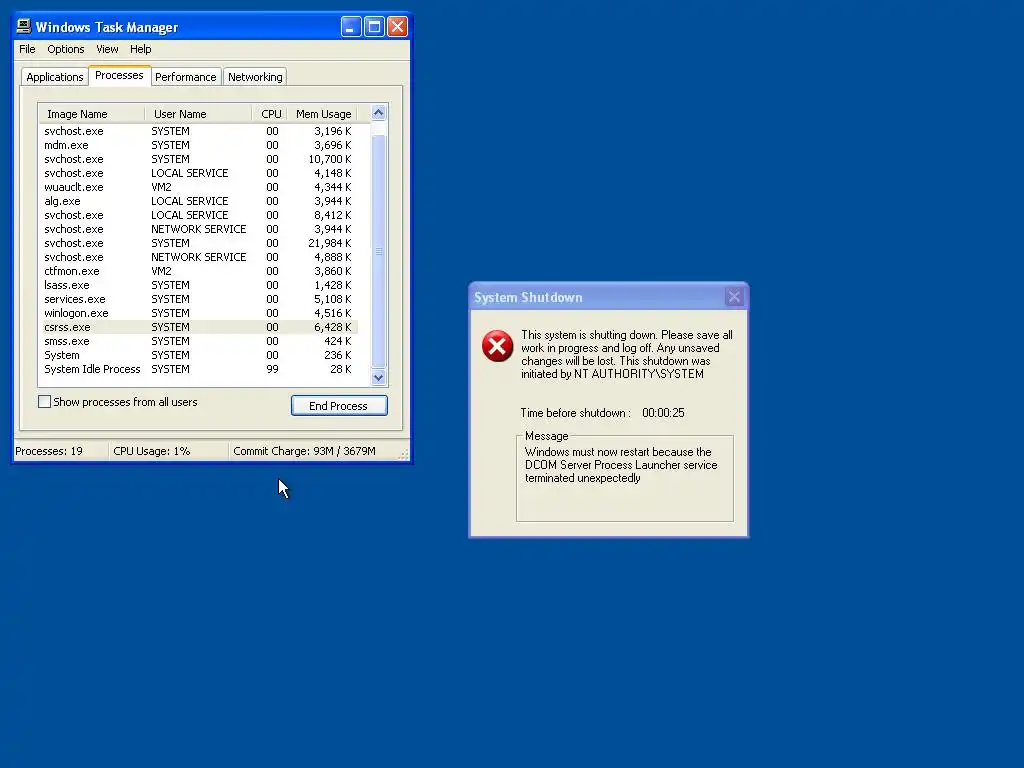The height and width of the screenshot is (768, 1024).
Task: Select svchost.exe using 3,196 K memory
Action: click(x=199, y=131)
